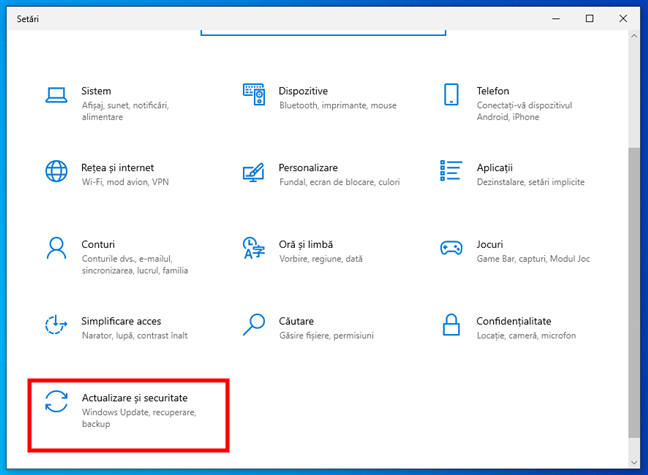The image size is (648, 475).
Task: Click the Actualizare și securitate sync icon
Action: coord(56,401)
